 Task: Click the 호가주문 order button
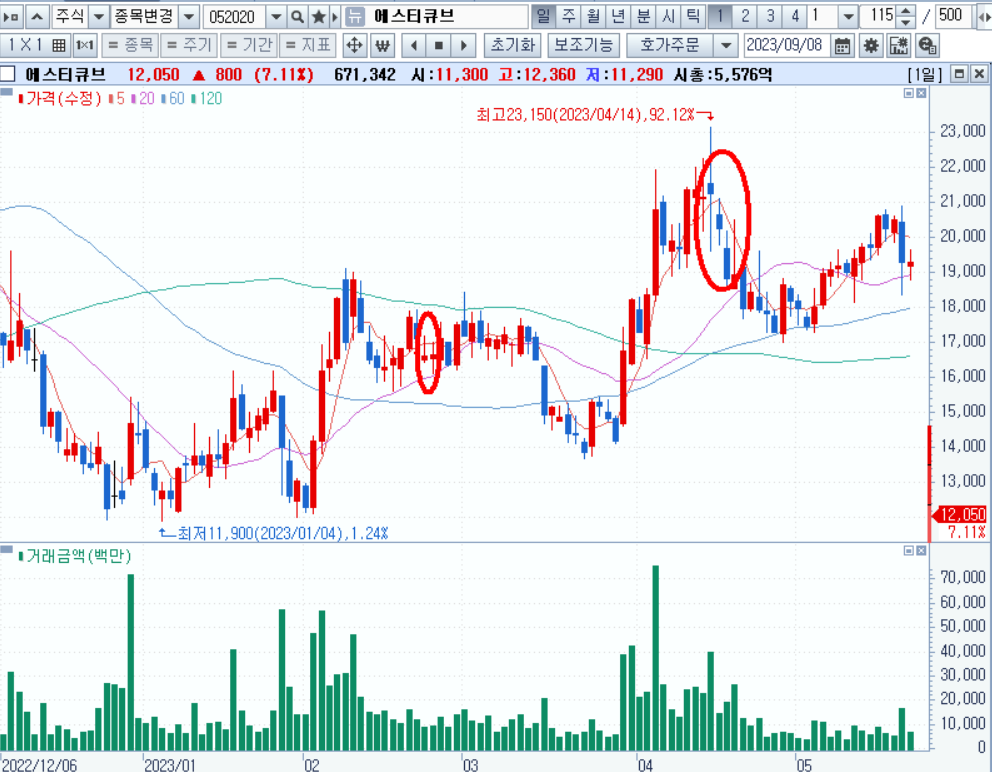click(x=669, y=46)
